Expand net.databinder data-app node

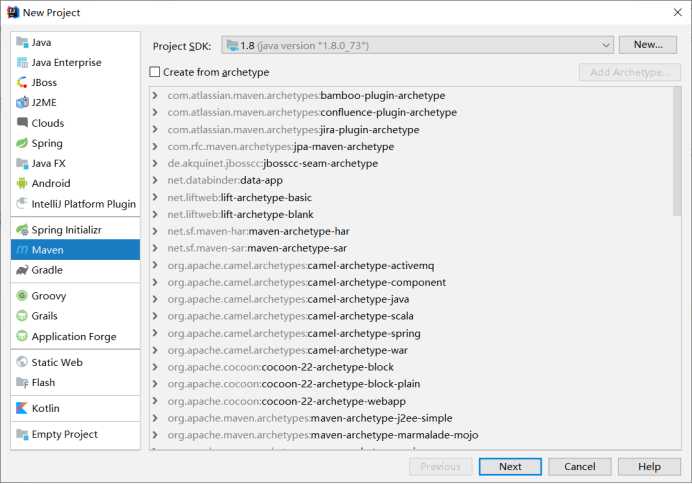point(155,180)
